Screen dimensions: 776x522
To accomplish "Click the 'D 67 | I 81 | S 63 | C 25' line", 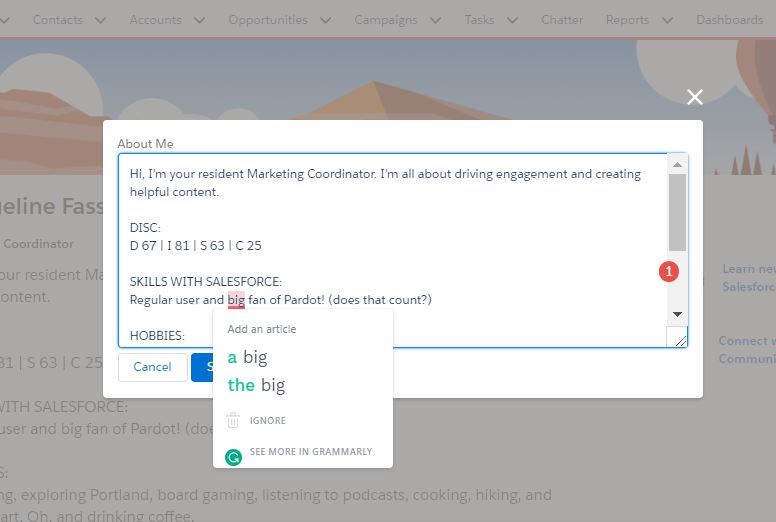I will pyautogui.click(x=195, y=246).
